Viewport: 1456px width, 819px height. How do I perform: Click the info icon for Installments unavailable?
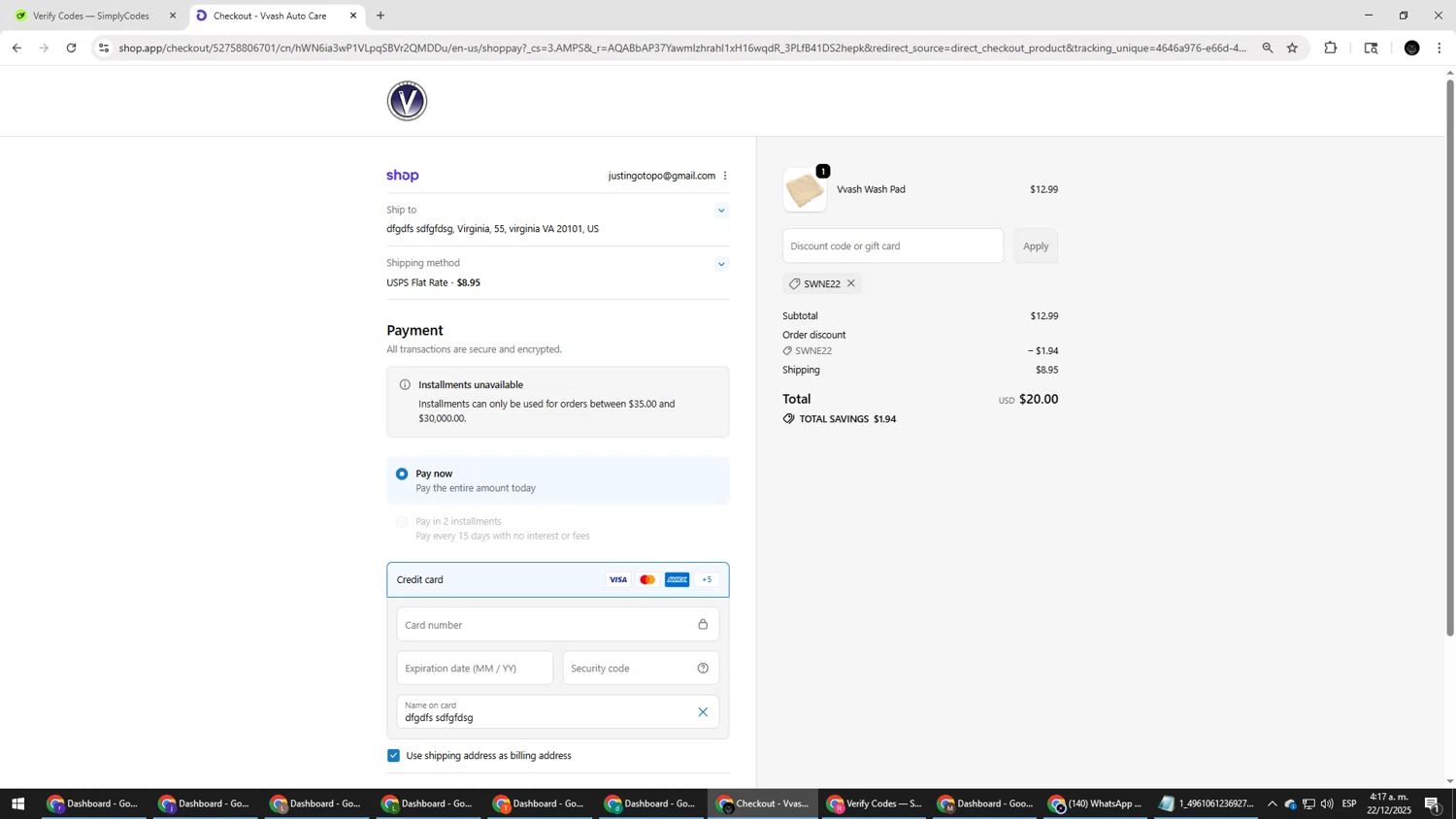click(x=405, y=385)
